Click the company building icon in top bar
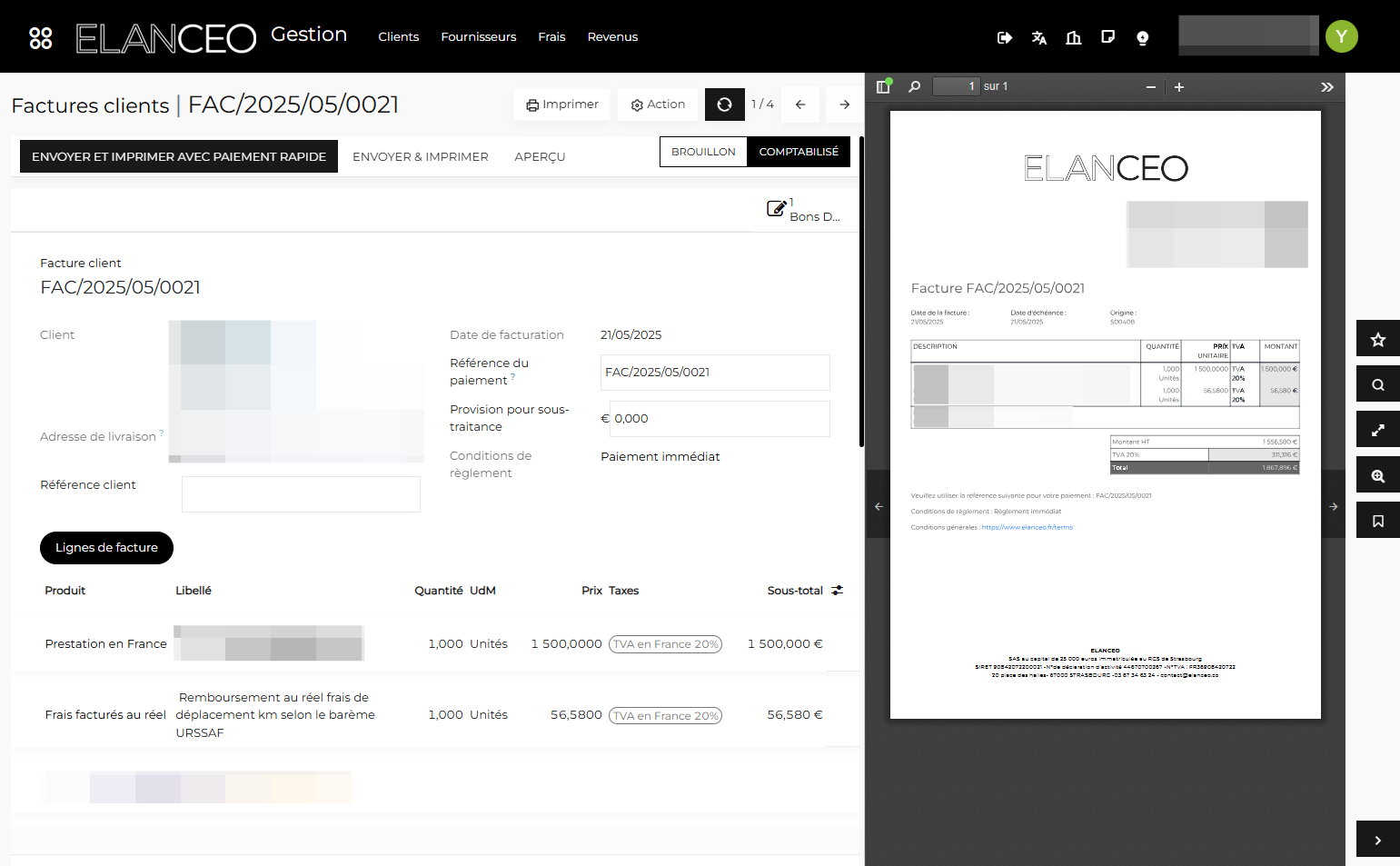This screenshot has height=866, width=1400. (1074, 37)
